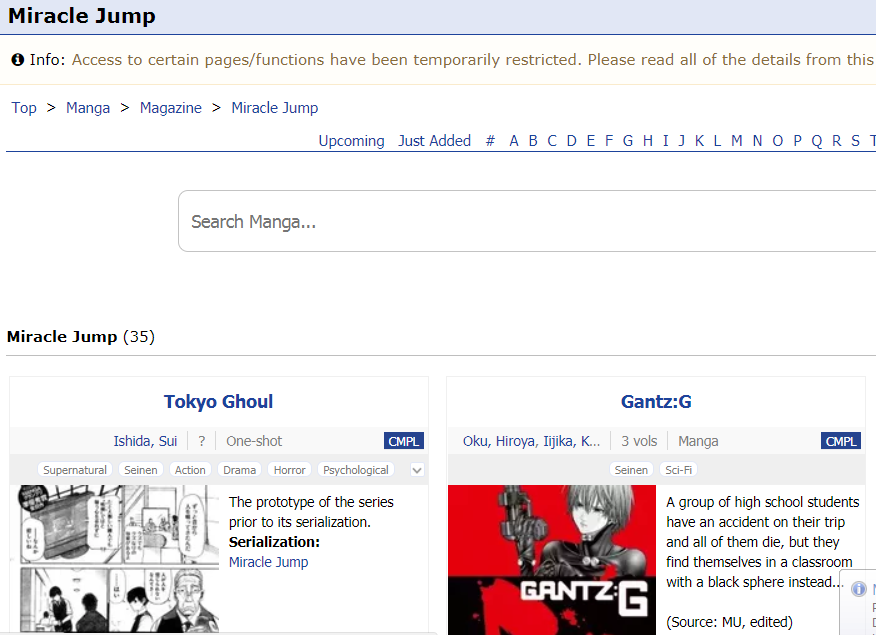
Task: Filter manga by letter H
Action: pos(648,141)
